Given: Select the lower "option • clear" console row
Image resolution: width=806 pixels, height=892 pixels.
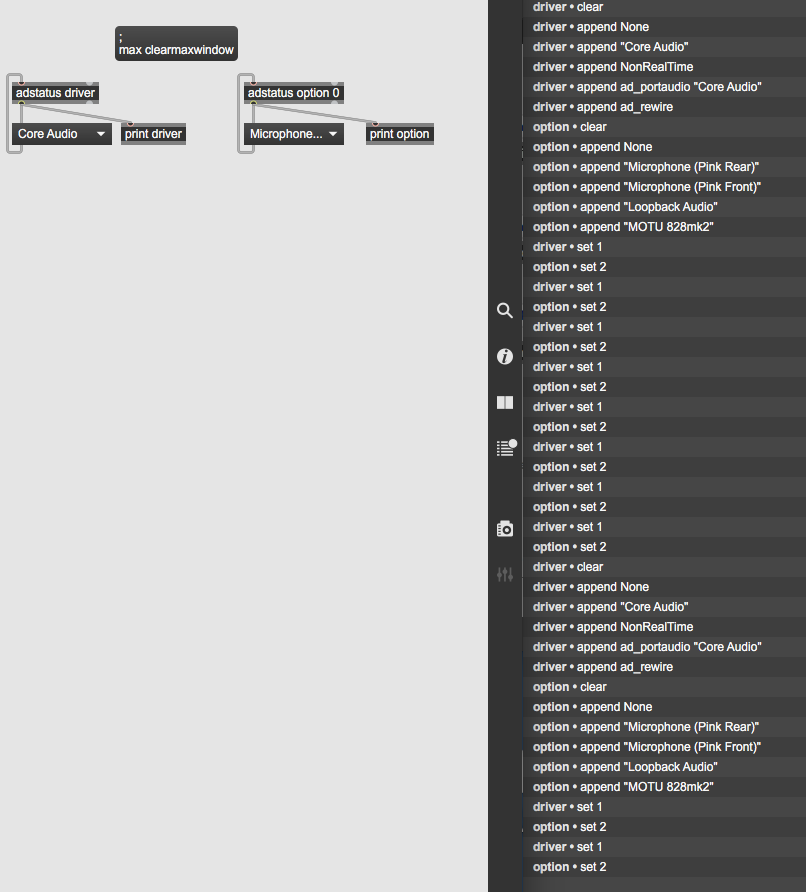Looking at the screenshot, I should (664, 687).
